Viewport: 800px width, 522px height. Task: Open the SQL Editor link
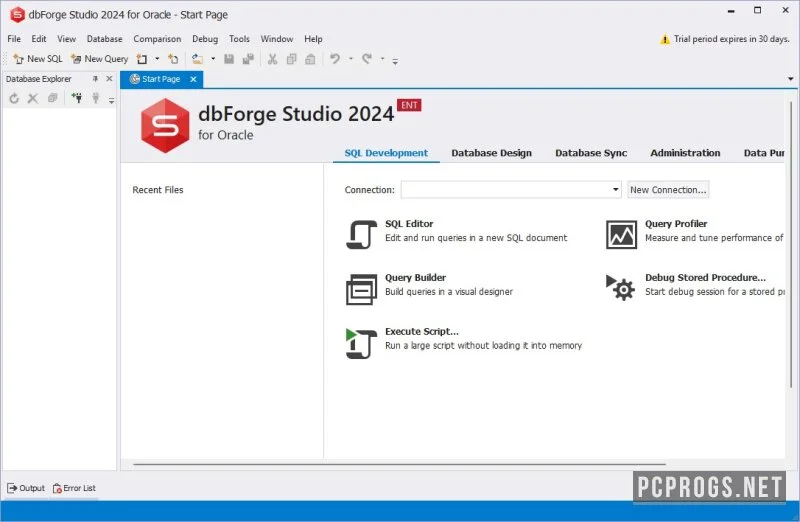(x=409, y=223)
